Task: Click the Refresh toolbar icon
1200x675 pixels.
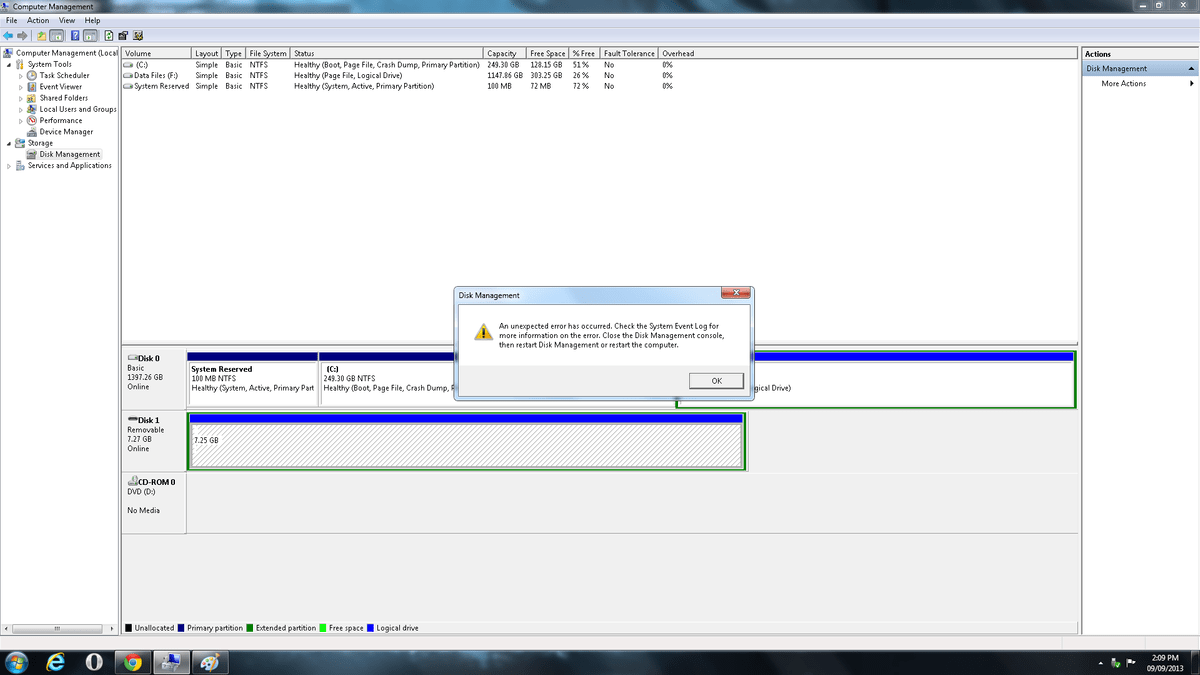Action: click(x=107, y=36)
